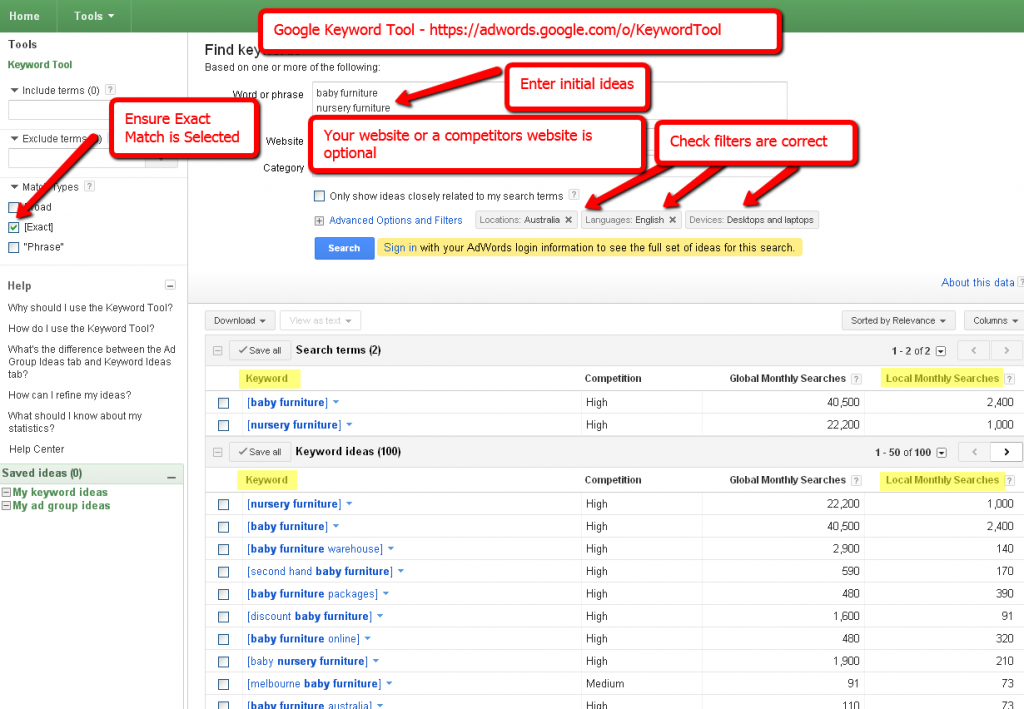Click help icon next to Include terms
This screenshot has height=709, width=1024.
(110, 90)
